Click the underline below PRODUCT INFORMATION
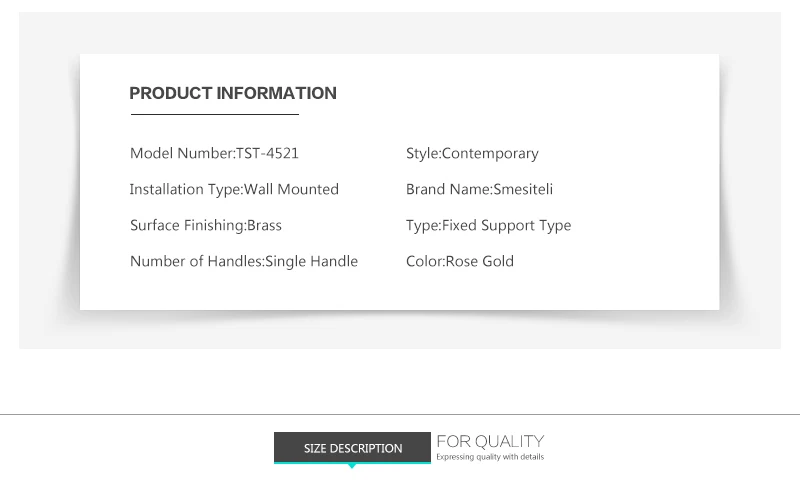Screen dimensions: 800x490 point(215,114)
